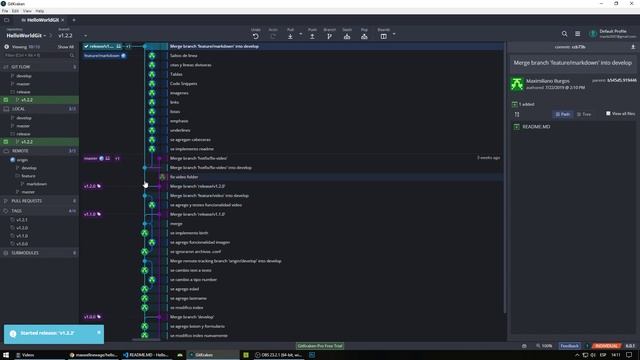Click the master branch label in graph
The width and height of the screenshot is (640, 360).
coord(97,158)
